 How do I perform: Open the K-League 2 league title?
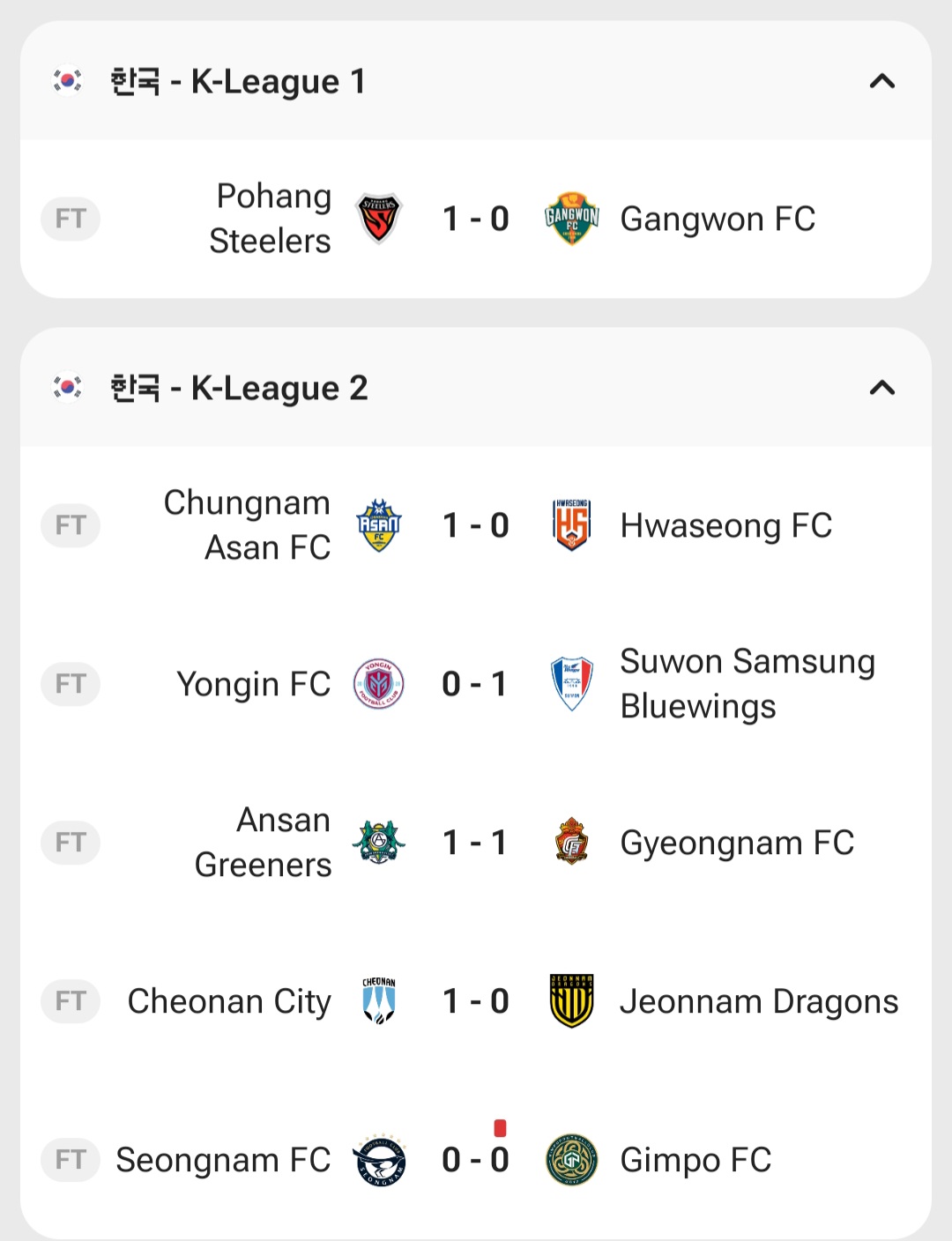(238, 389)
